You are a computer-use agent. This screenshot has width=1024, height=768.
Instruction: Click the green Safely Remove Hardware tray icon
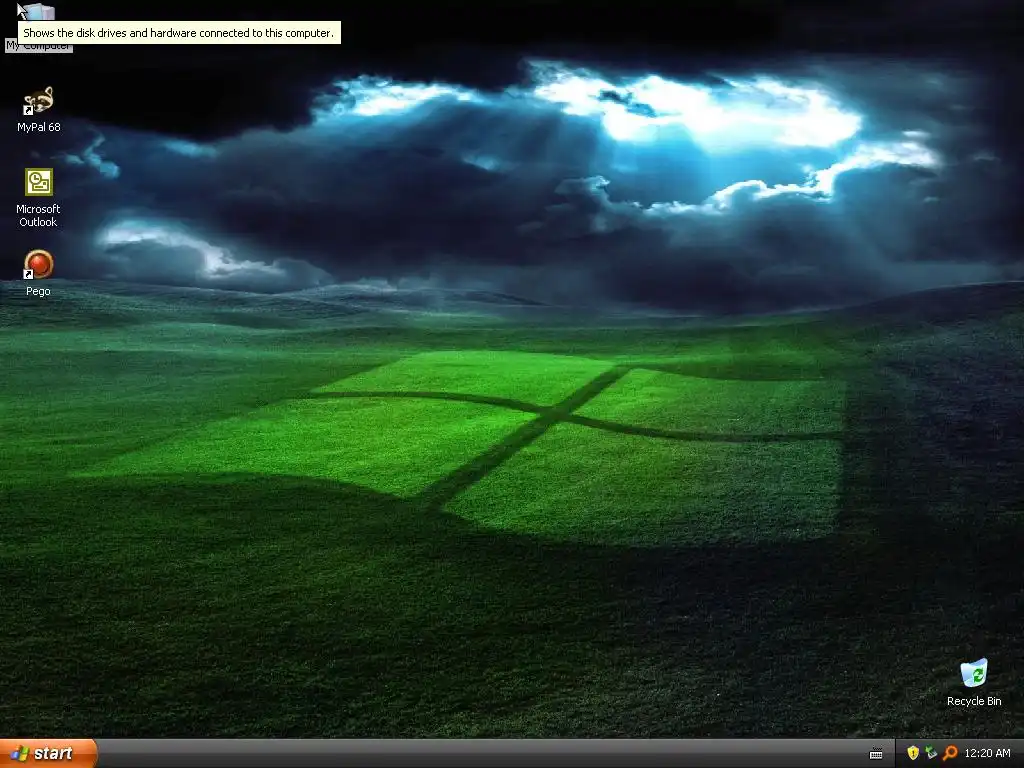931,753
